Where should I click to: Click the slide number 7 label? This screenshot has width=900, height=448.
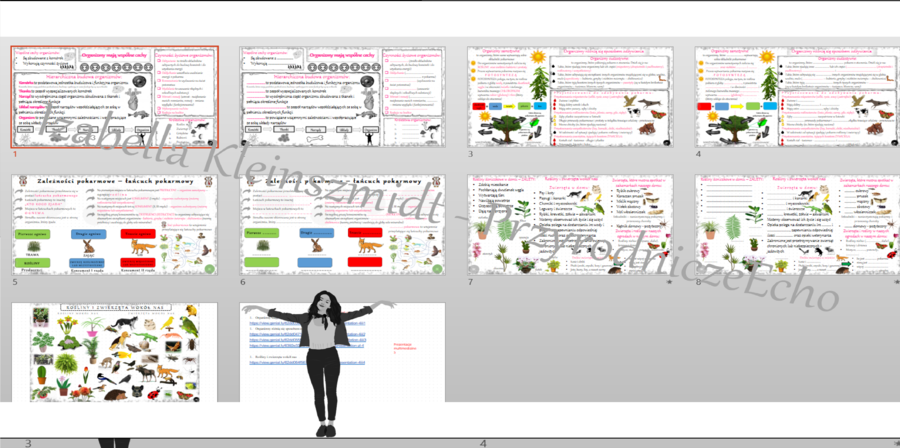click(x=470, y=282)
